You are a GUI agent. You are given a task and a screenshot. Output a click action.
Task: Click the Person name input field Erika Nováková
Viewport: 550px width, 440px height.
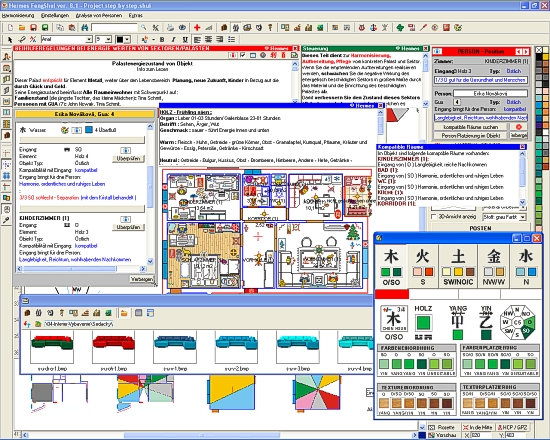pyautogui.click(x=490, y=93)
